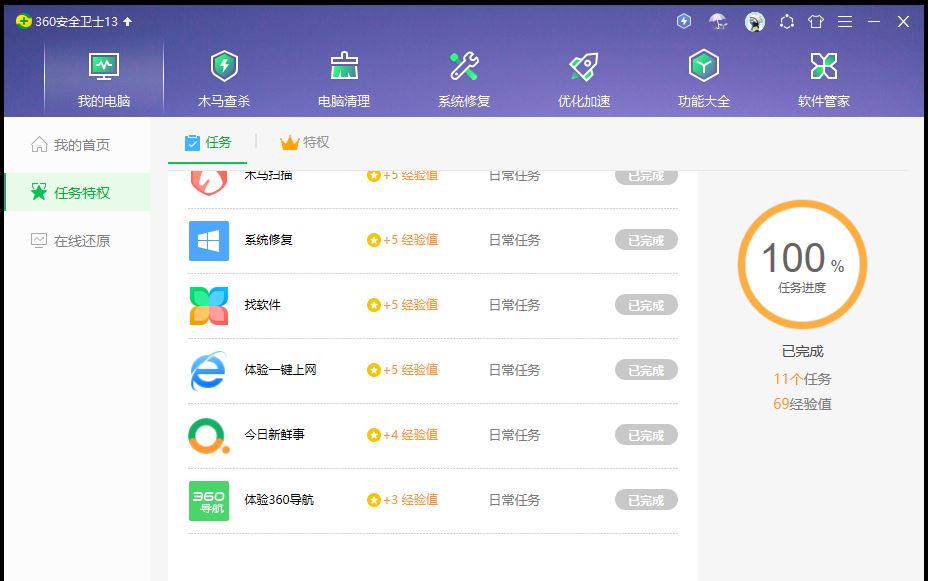This screenshot has height=581, width=928.
Task: Click the user avatar in title bar
Action: click(755, 21)
